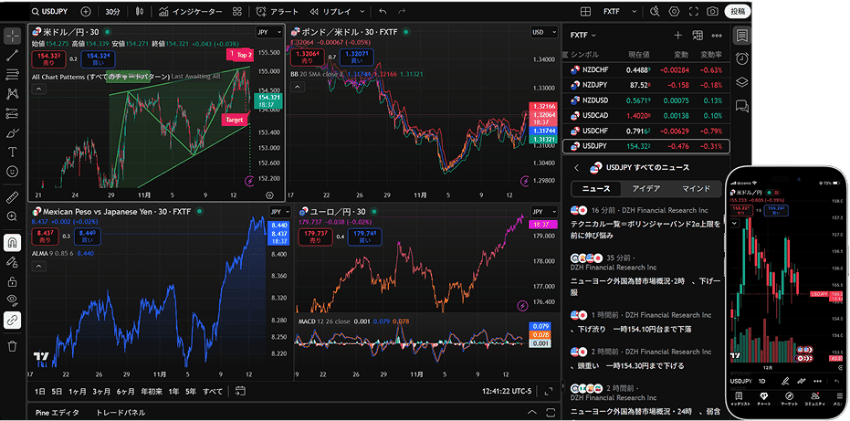Select the ruler measure tool

point(12,197)
